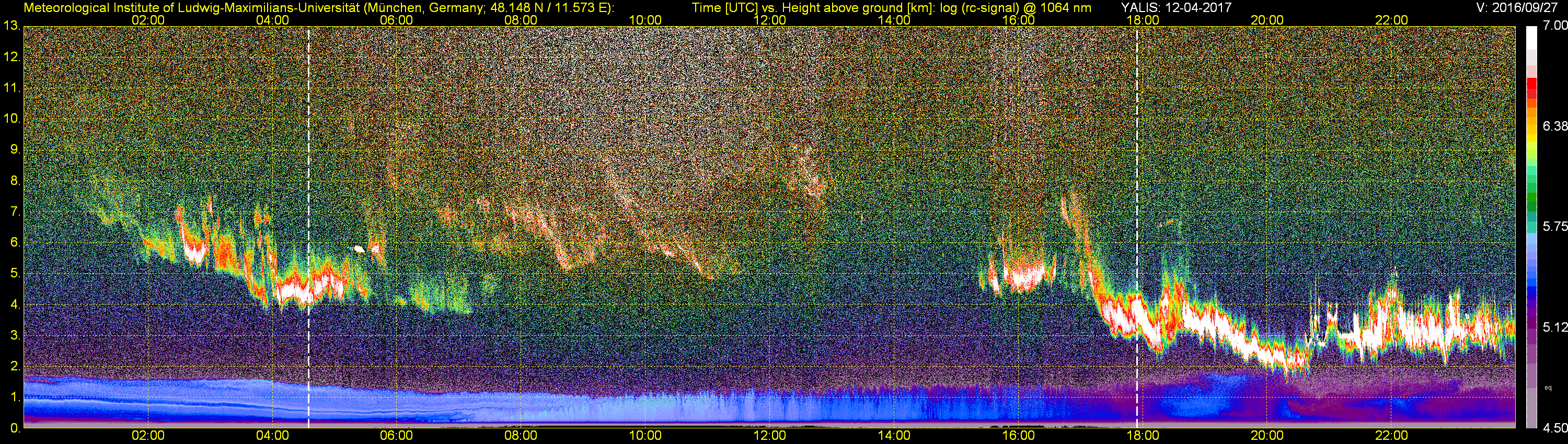Pick the 08:00 label on the bottom time axis
The image size is (1568, 444).
click(x=521, y=436)
